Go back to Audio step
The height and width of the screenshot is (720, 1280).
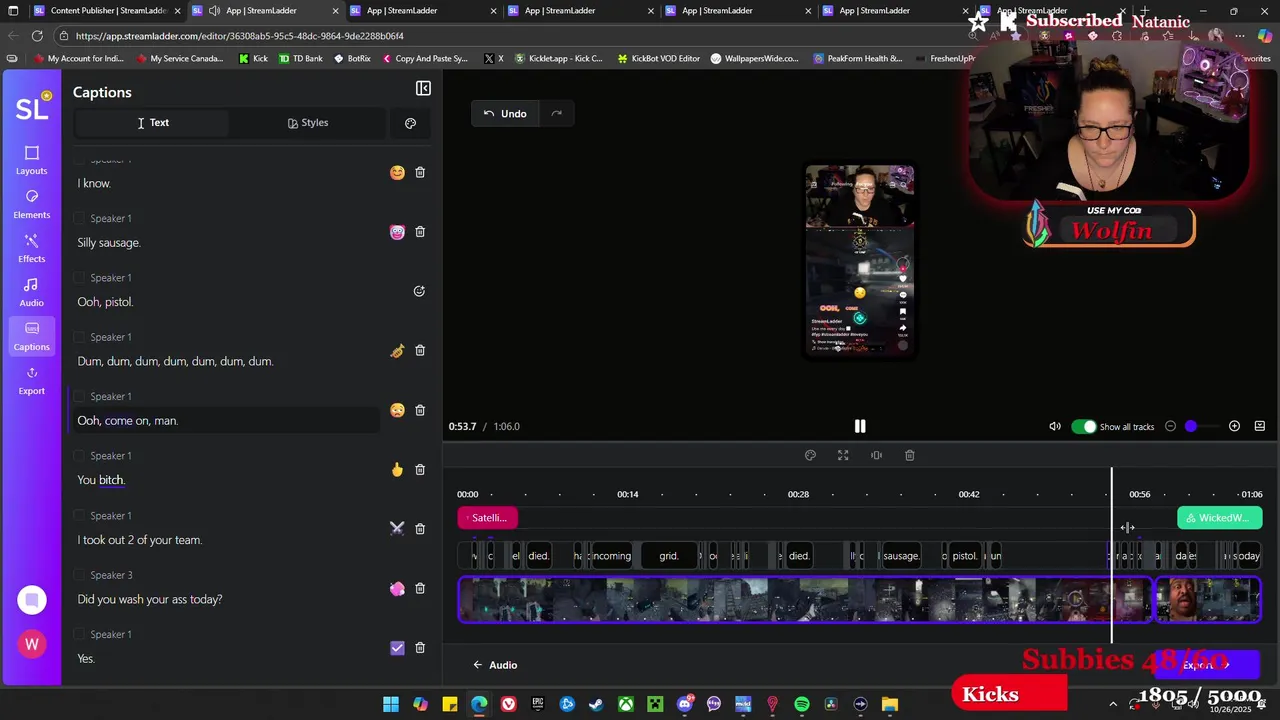495,665
